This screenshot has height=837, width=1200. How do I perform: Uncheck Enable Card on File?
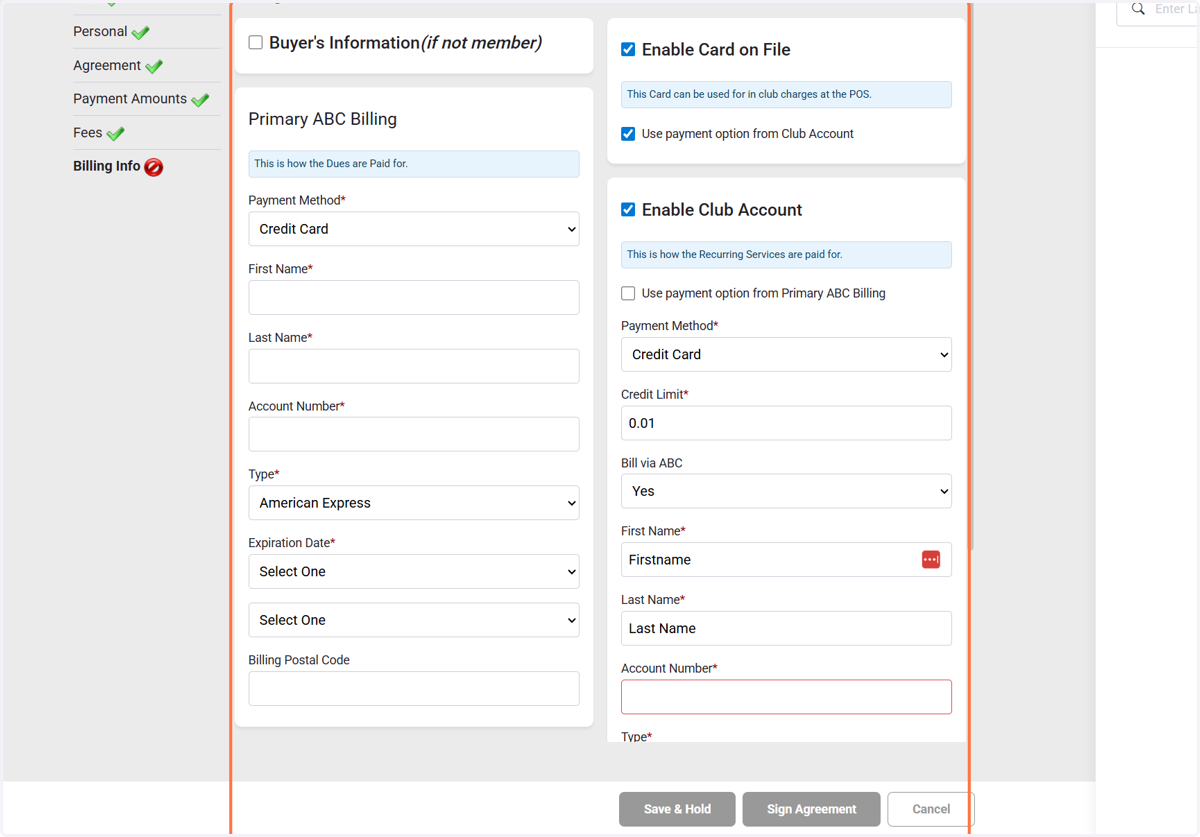(x=628, y=49)
